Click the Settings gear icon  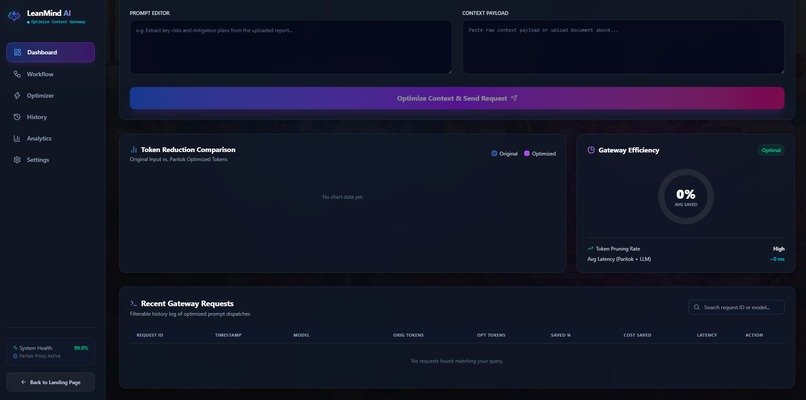click(x=17, y=160)
